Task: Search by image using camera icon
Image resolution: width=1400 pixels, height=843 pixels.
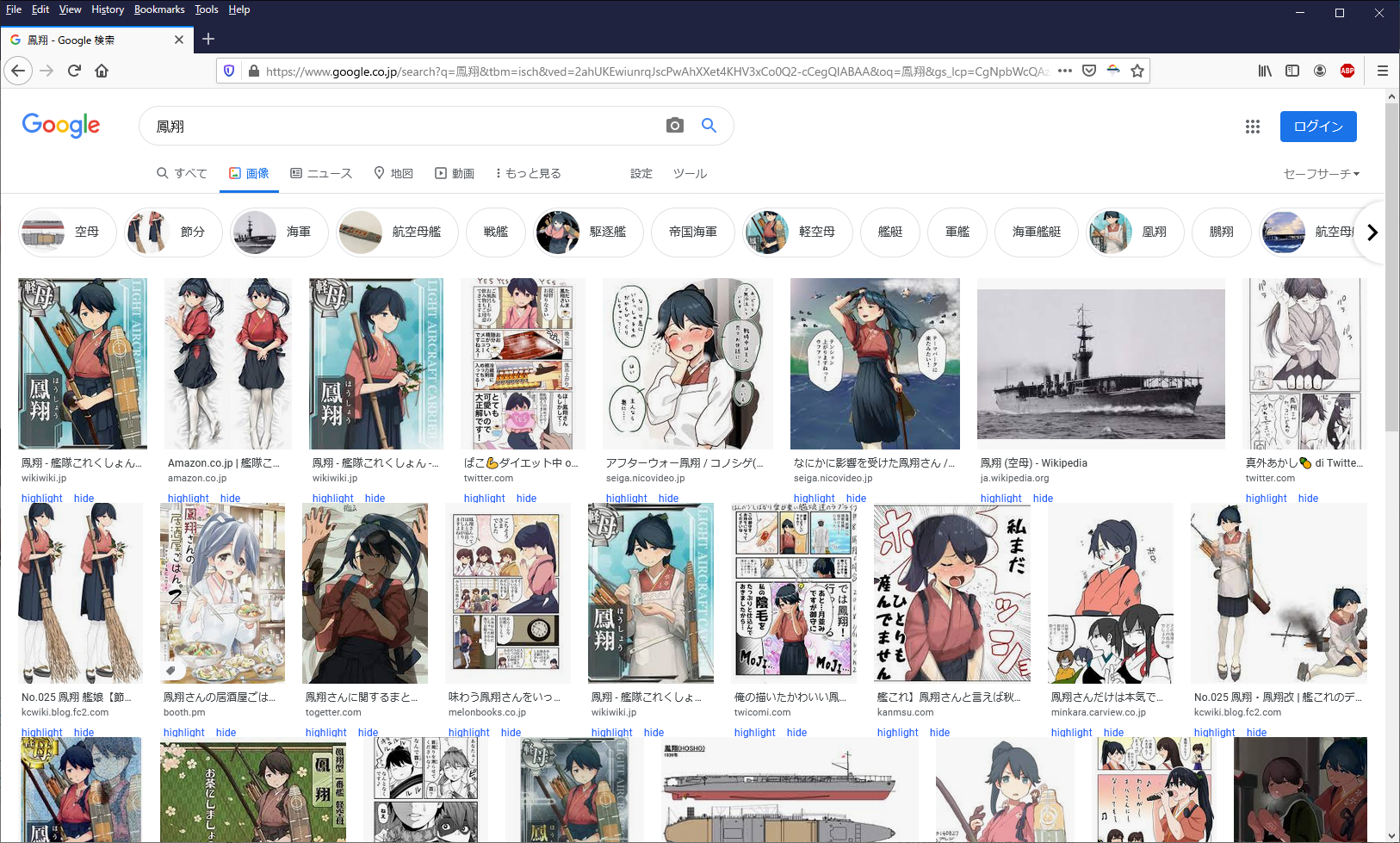Action: 675,125
